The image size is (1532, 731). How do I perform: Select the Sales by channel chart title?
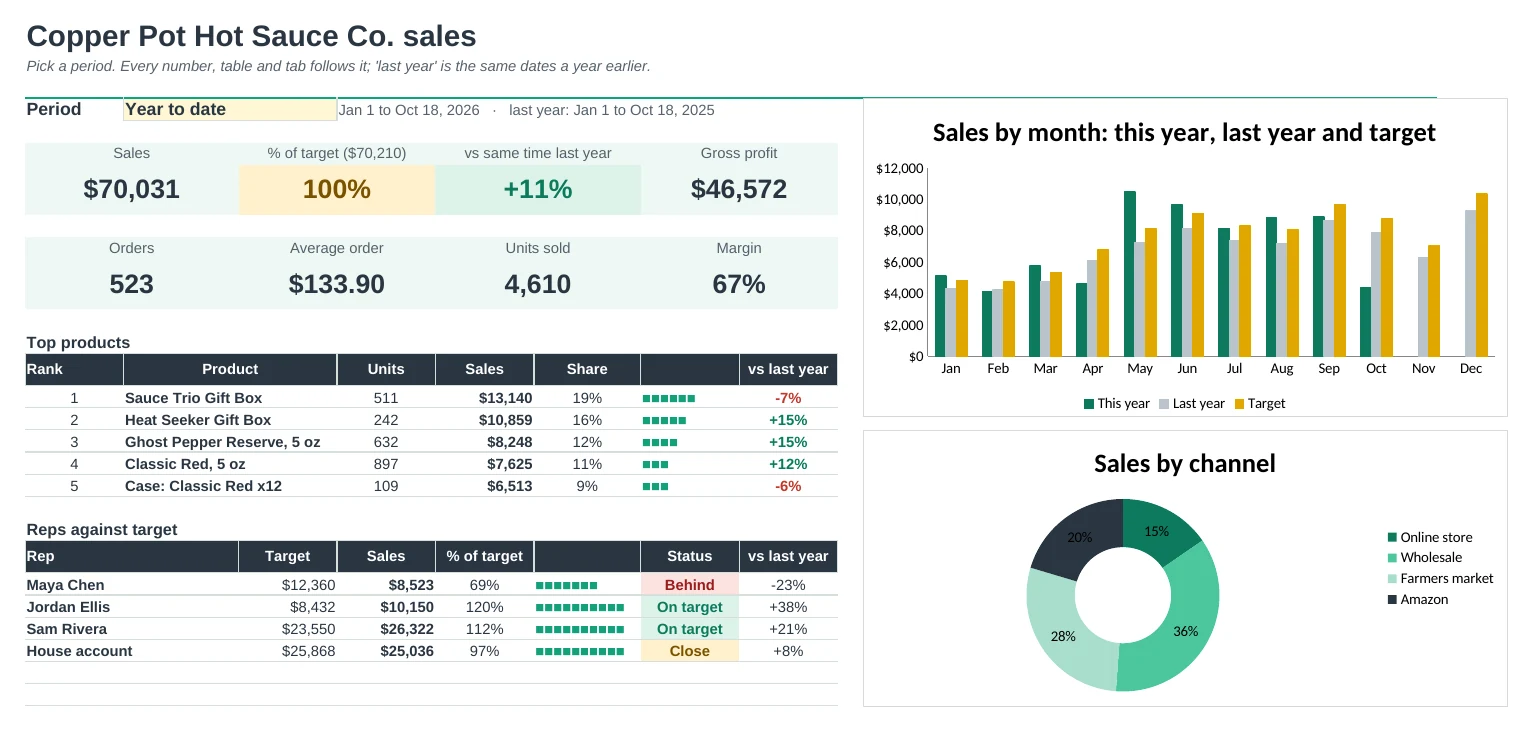coord(1184,464)
